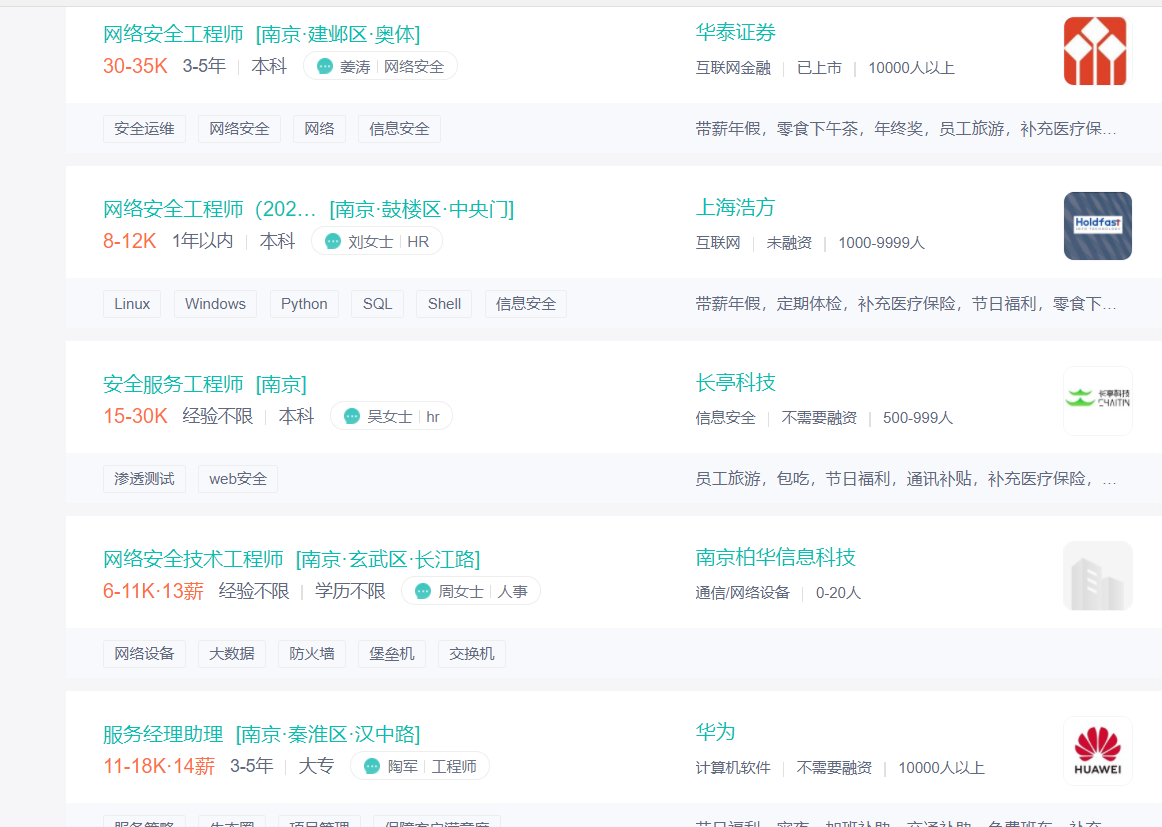Click 信息安全 tag in the 华泰证券 row

399,129
